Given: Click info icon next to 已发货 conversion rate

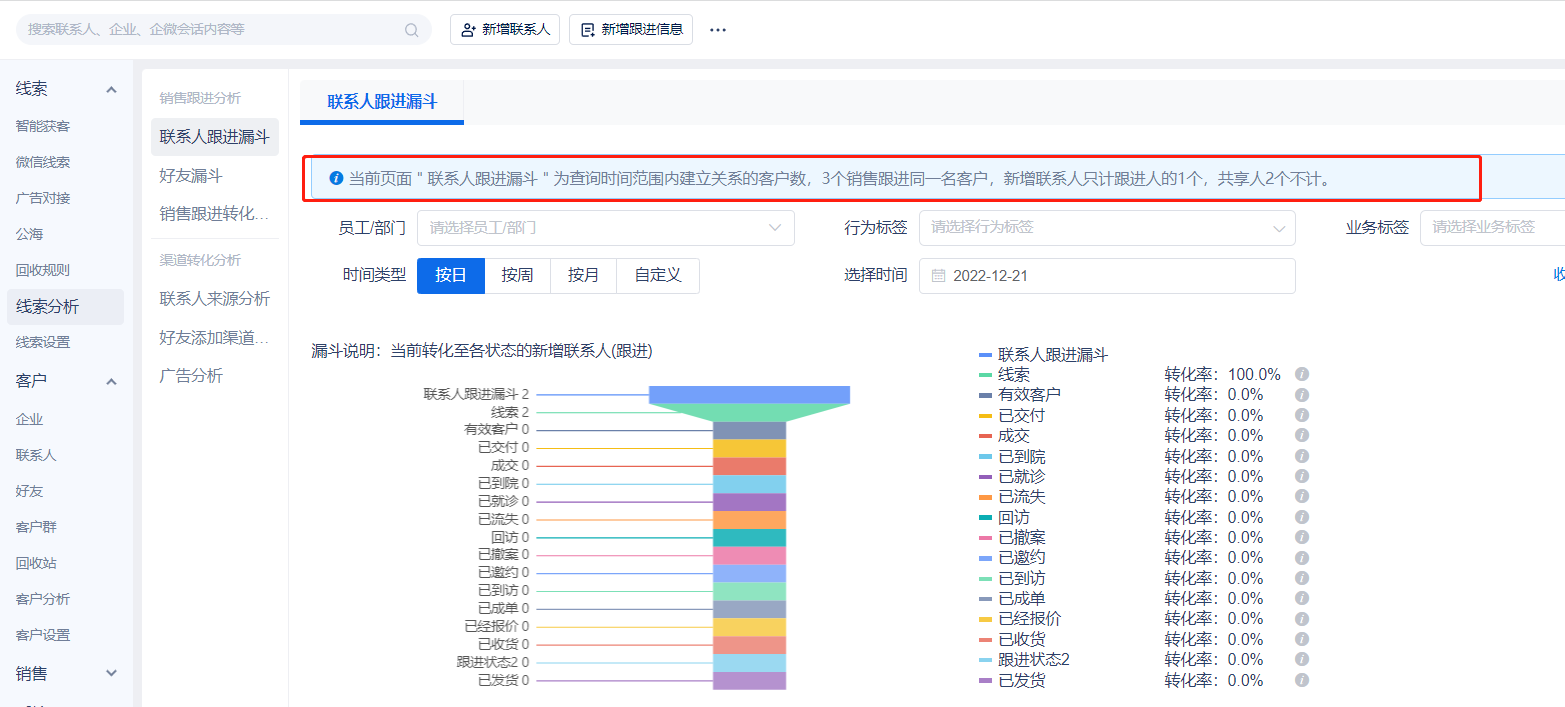Looking at the screenshot, I should 1302,680.
